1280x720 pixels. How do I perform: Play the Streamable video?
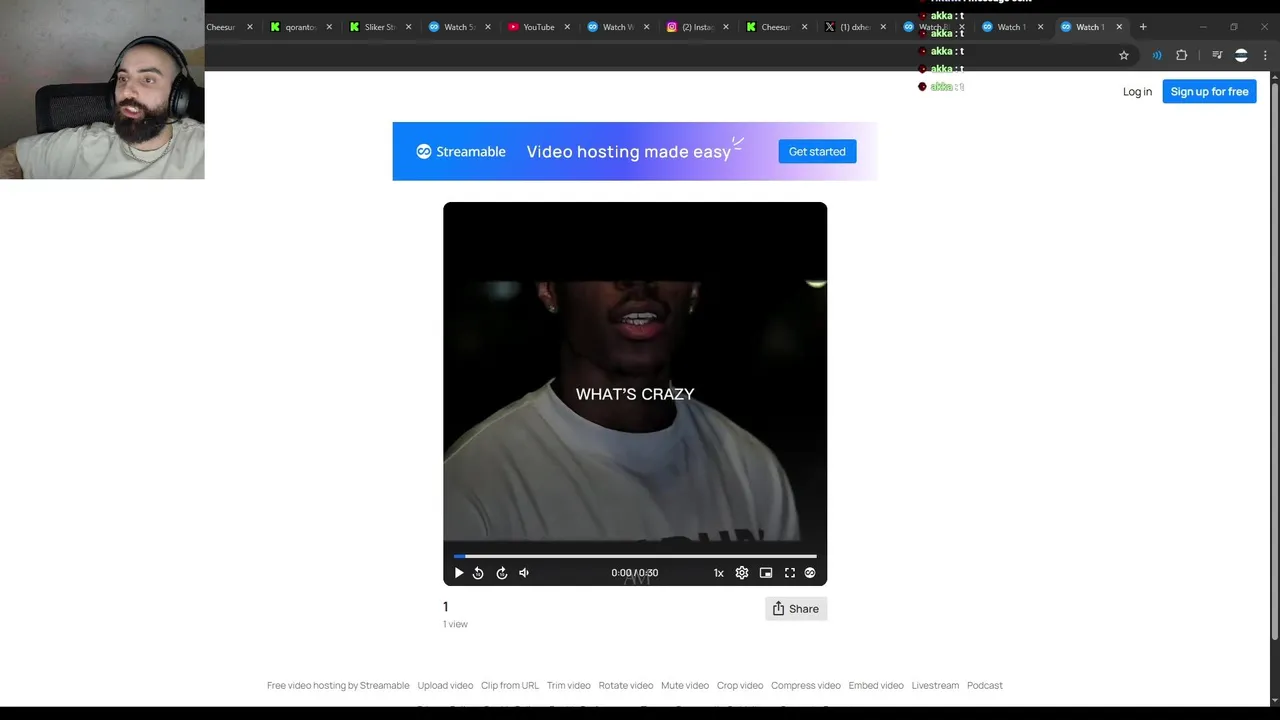tap(459, 573)
